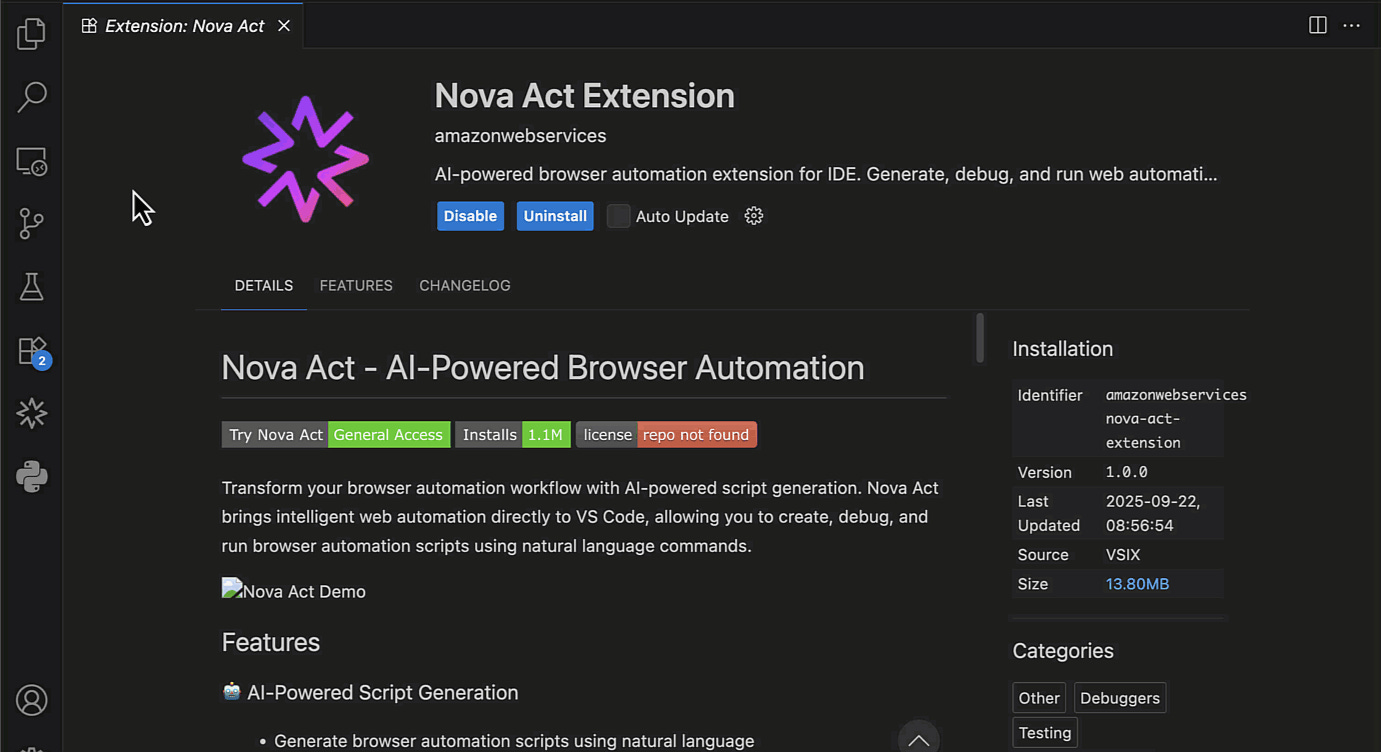This screenshot has height=752, width=1381.
Task: Open the Source Control view
Action: click(x=31, y=224)
